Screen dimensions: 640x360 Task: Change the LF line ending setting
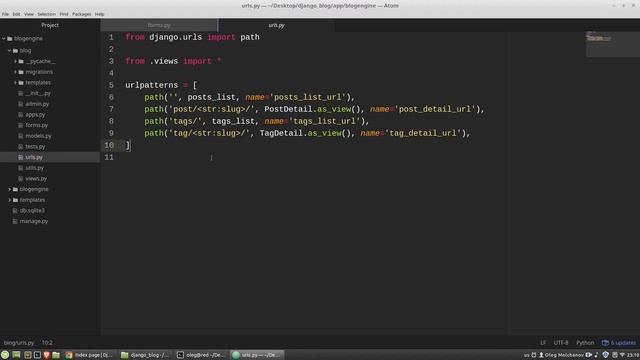point(543,343)
